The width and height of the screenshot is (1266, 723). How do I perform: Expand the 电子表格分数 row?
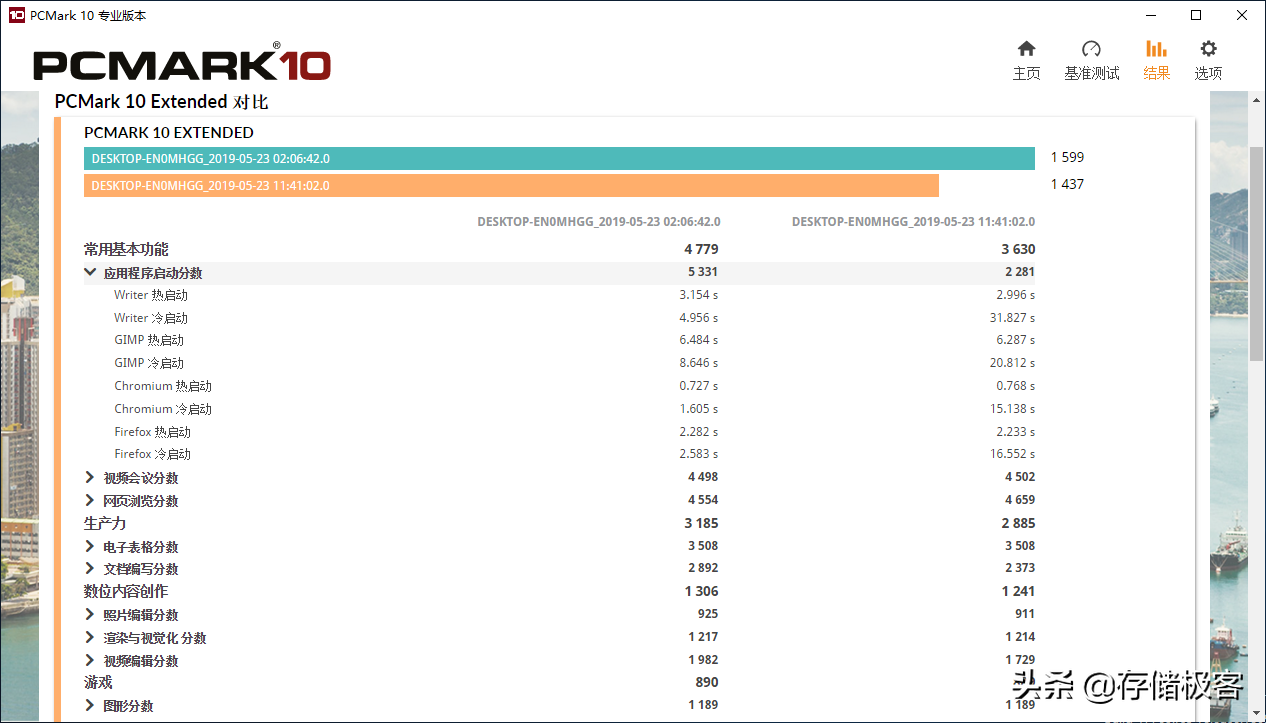click(x=90, y=546)
